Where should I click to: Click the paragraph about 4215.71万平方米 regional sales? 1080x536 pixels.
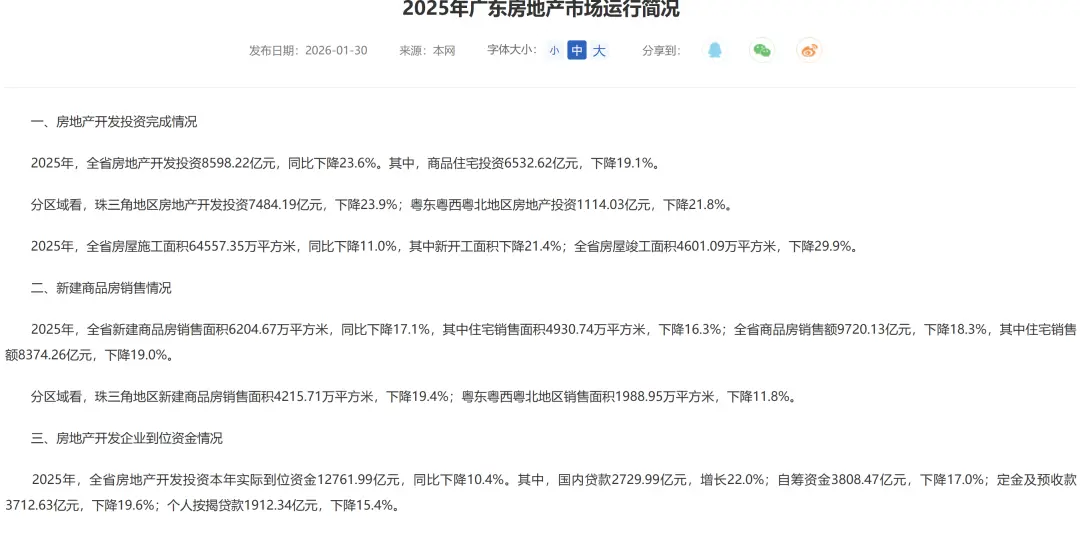click(x=413, y=397)
